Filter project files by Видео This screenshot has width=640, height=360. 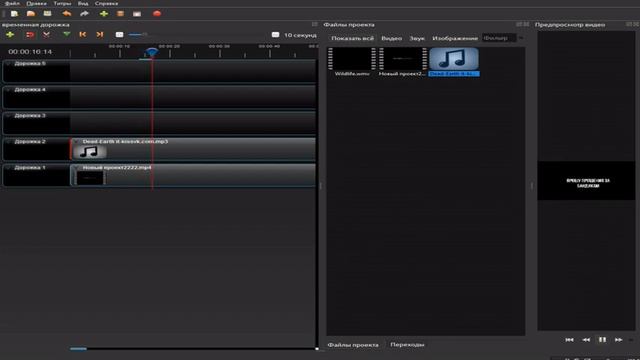pyautogui.click(x=391, y=38)
